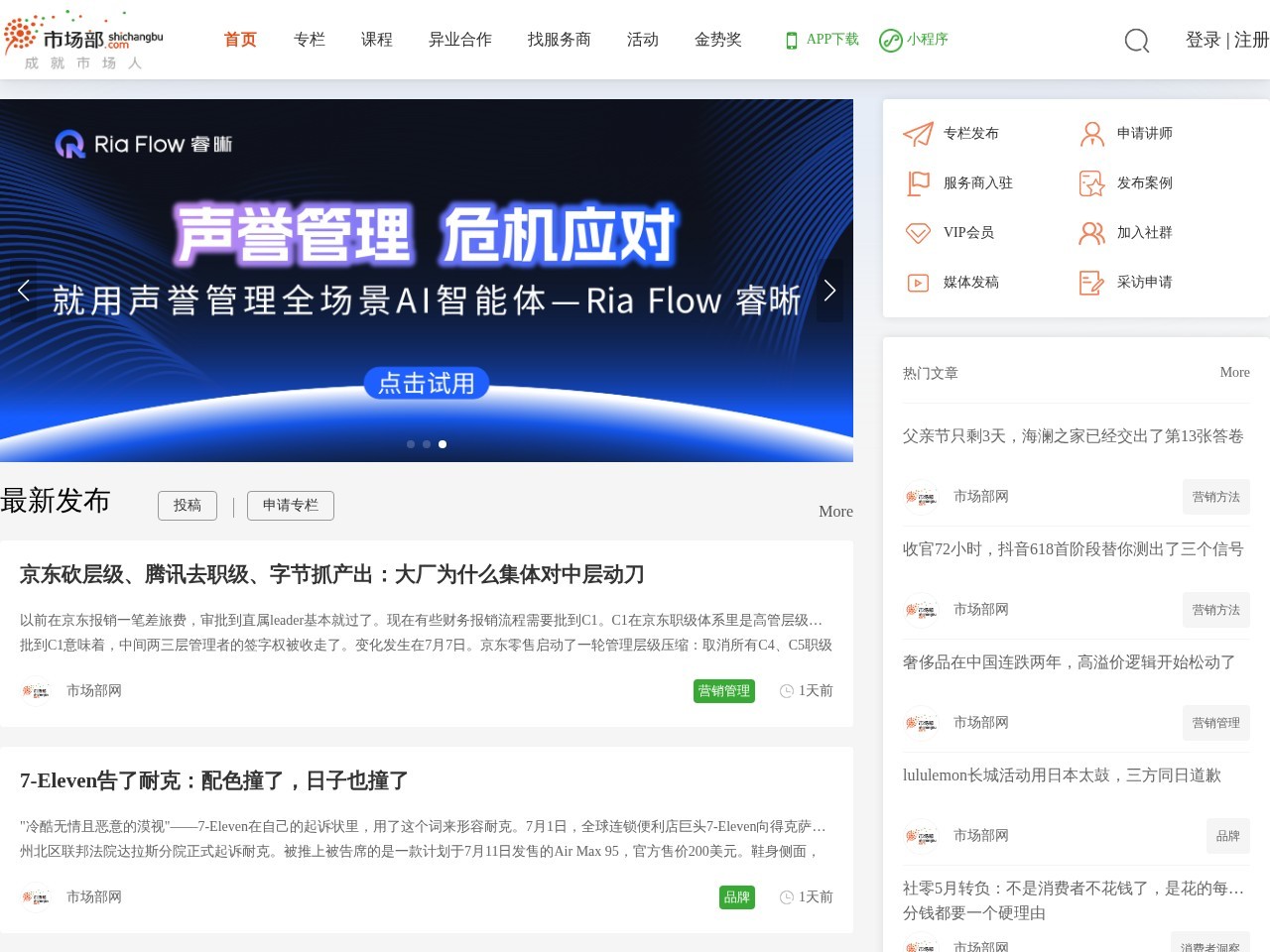
Task: Click the 采访申请 edit icon
Action: pos(1091,283)
